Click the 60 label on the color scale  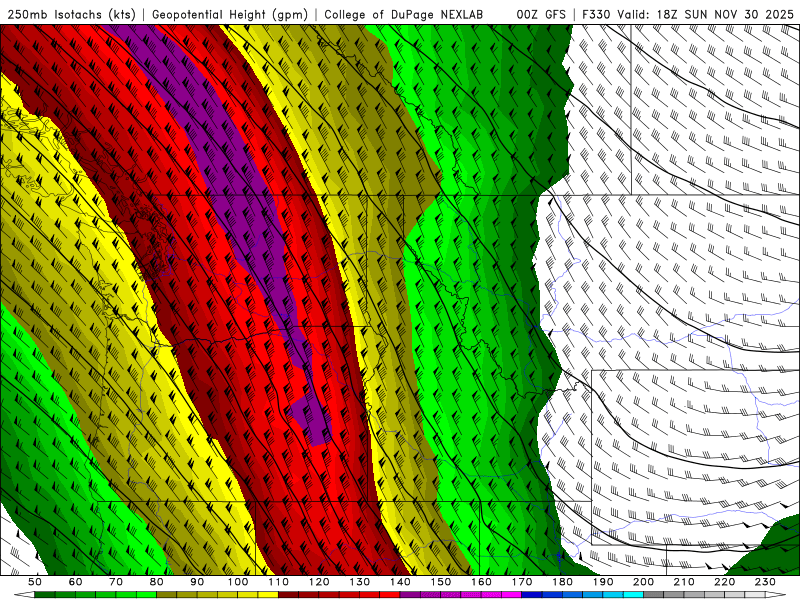[75, 582]
